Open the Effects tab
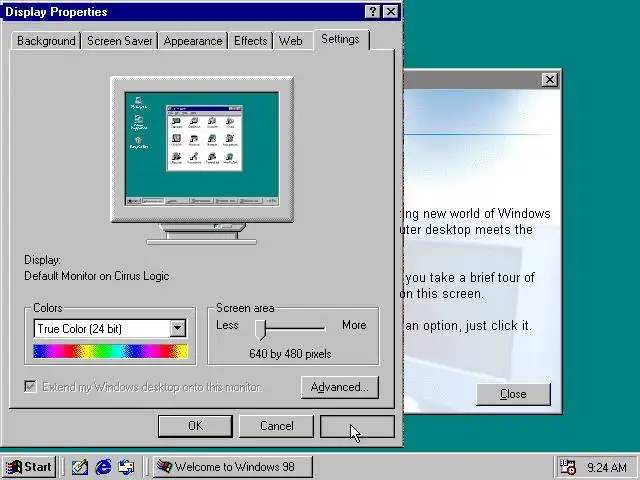The height and width of the screenshot is (480, 640). point(251,41)
